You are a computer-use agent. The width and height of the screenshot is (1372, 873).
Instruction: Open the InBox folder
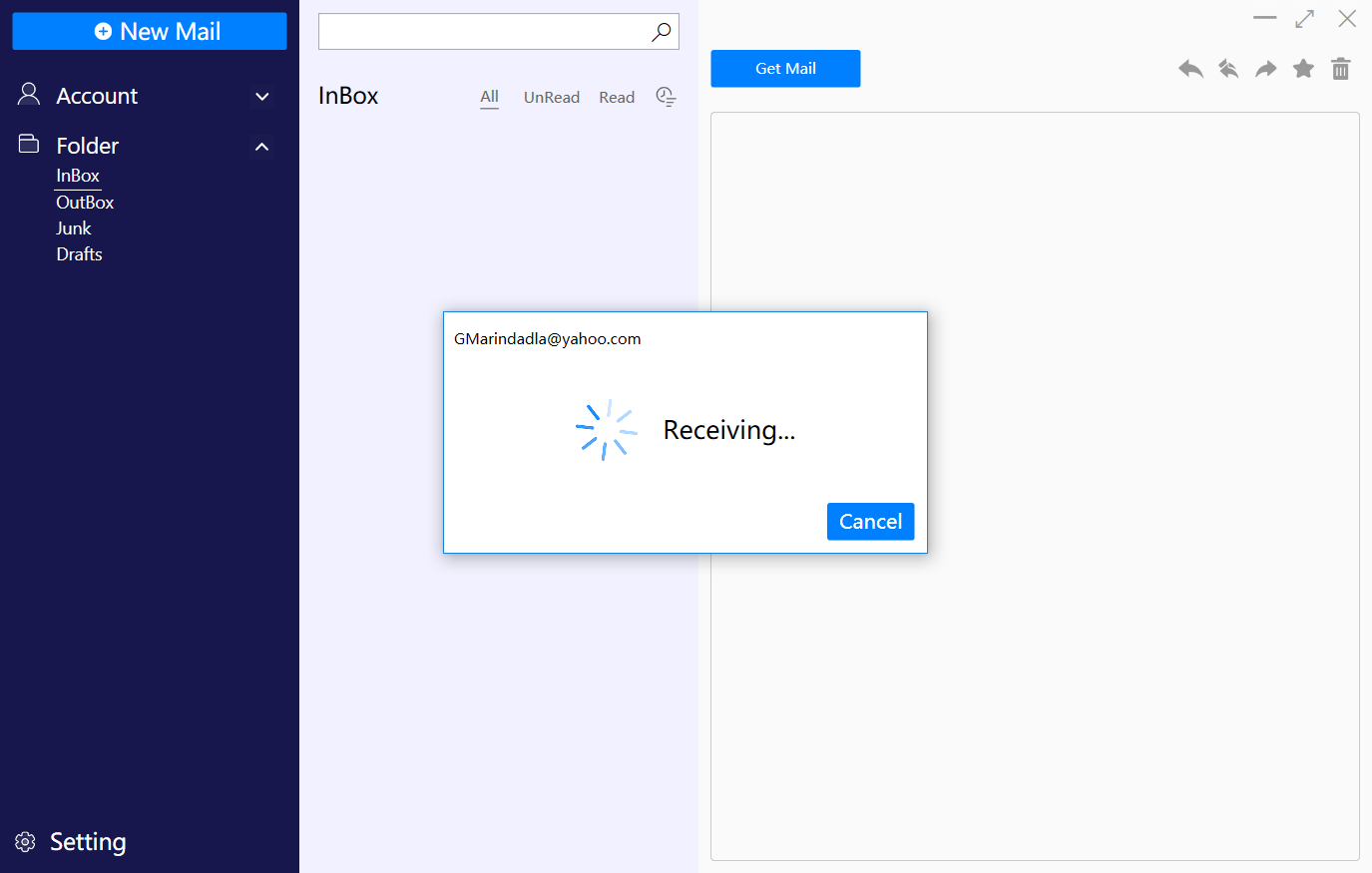[78, 176]
